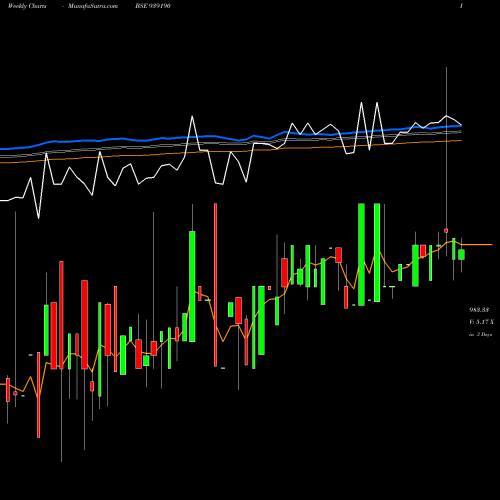Click the 'Weekly Charts' title text
The image size is (500, 500).
(27, 6)
